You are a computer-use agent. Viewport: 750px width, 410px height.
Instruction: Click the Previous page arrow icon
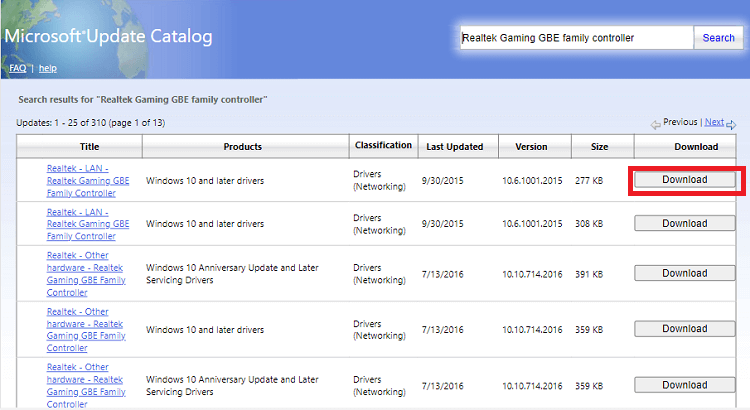click(x=655, y=124)
